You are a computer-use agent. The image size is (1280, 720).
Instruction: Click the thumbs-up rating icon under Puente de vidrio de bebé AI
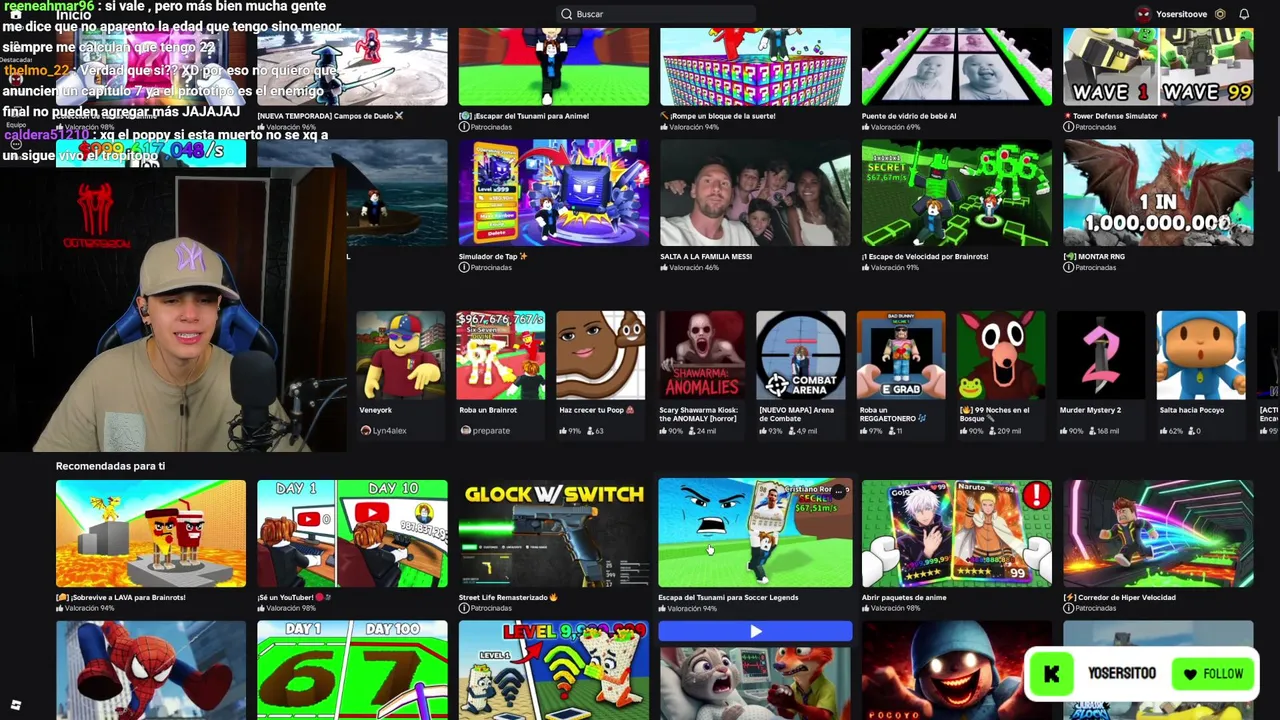pos(866,127)
